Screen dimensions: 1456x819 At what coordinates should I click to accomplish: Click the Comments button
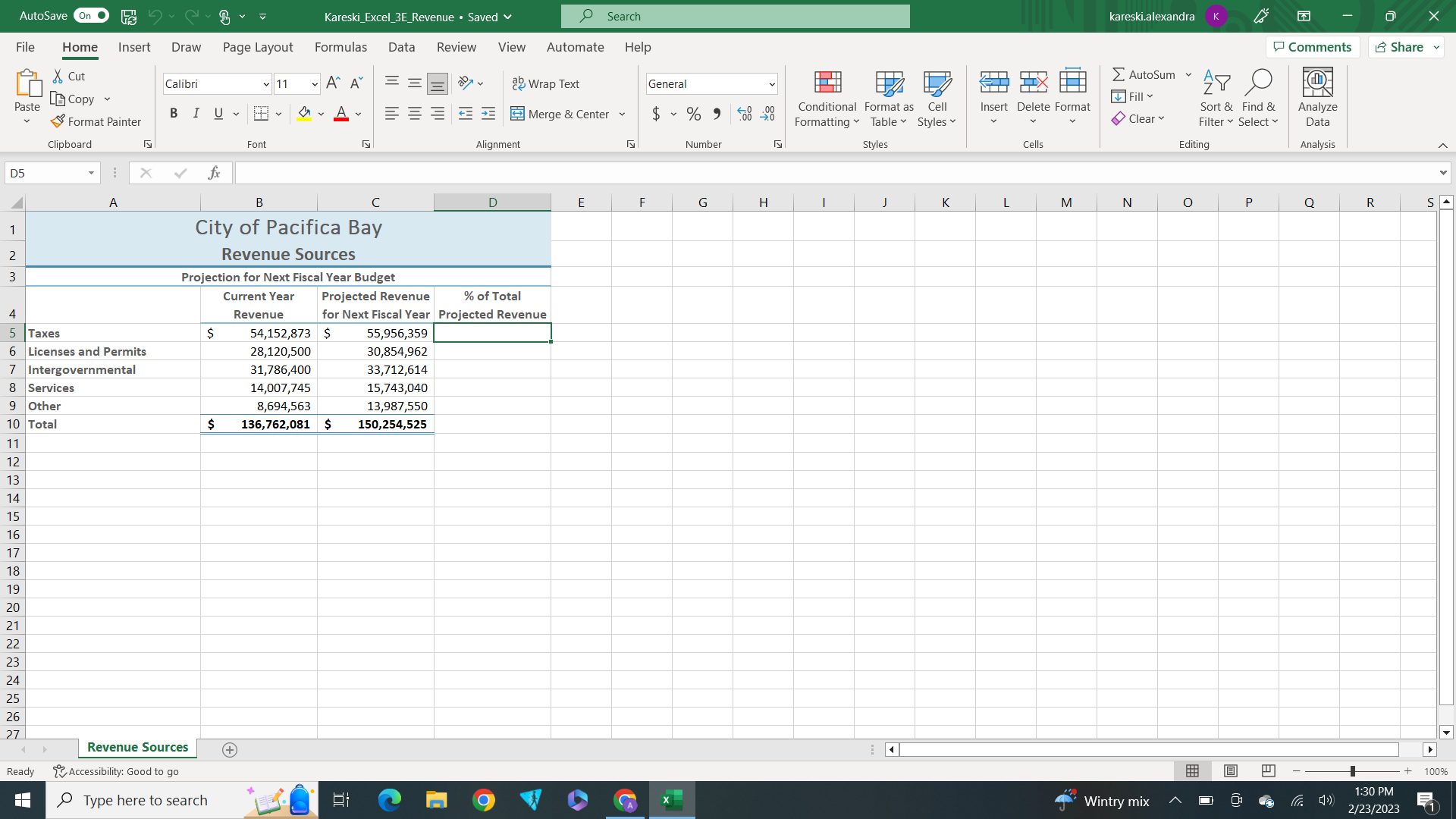point(1312,47)
